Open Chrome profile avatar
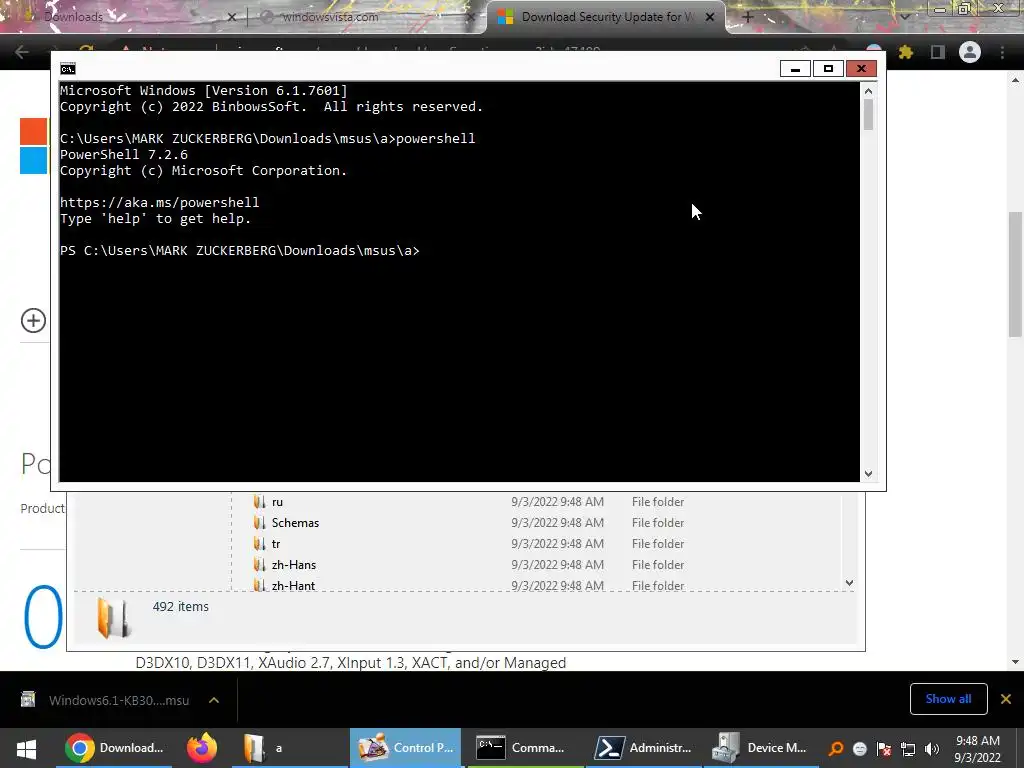The height and width of the screenshot is (768, 1024). pyautogui.click(x=970, y=52)
